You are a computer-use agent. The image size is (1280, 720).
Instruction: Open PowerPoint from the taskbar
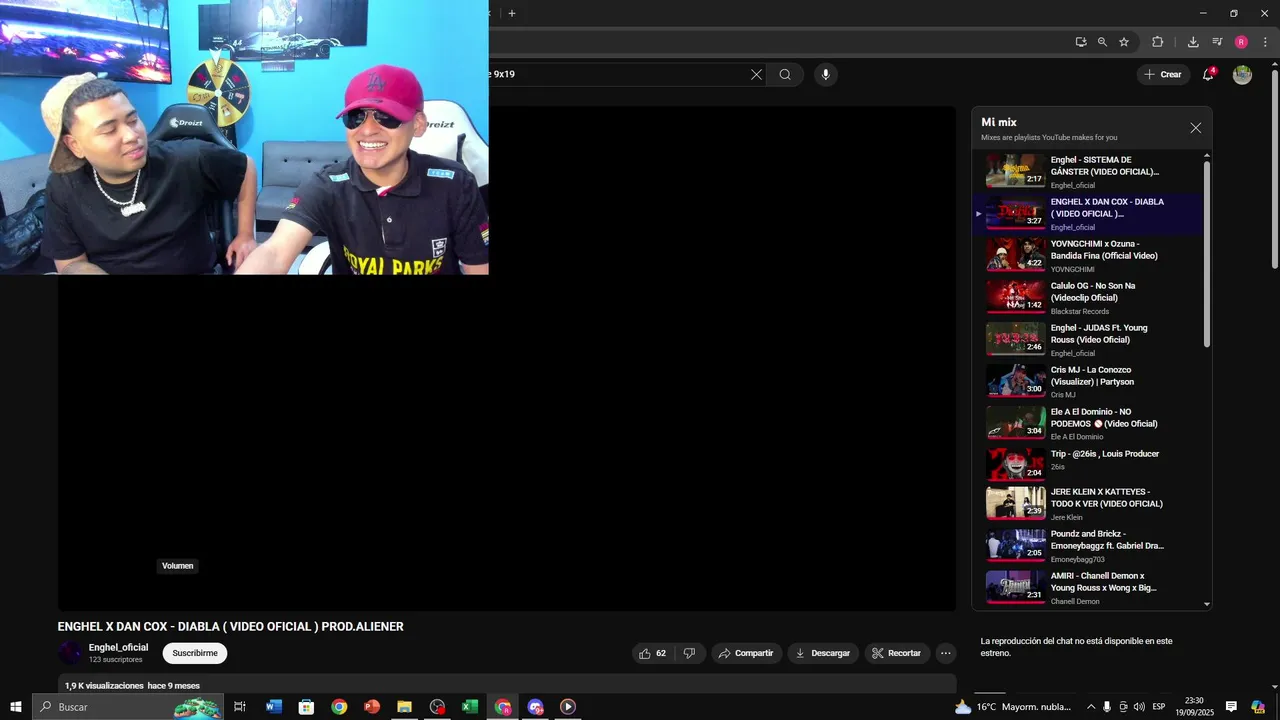click(x=372, y=707)
